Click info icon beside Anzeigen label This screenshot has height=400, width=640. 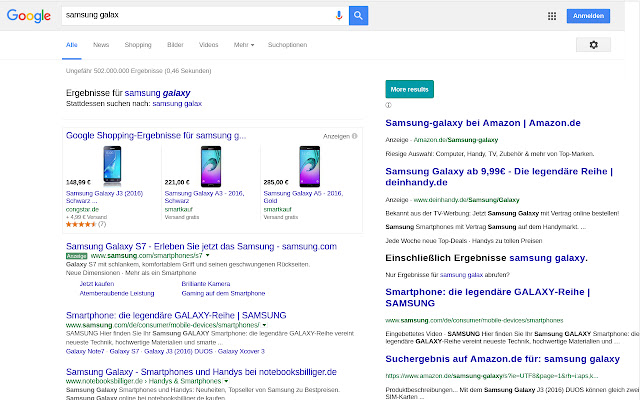[355, 136]
